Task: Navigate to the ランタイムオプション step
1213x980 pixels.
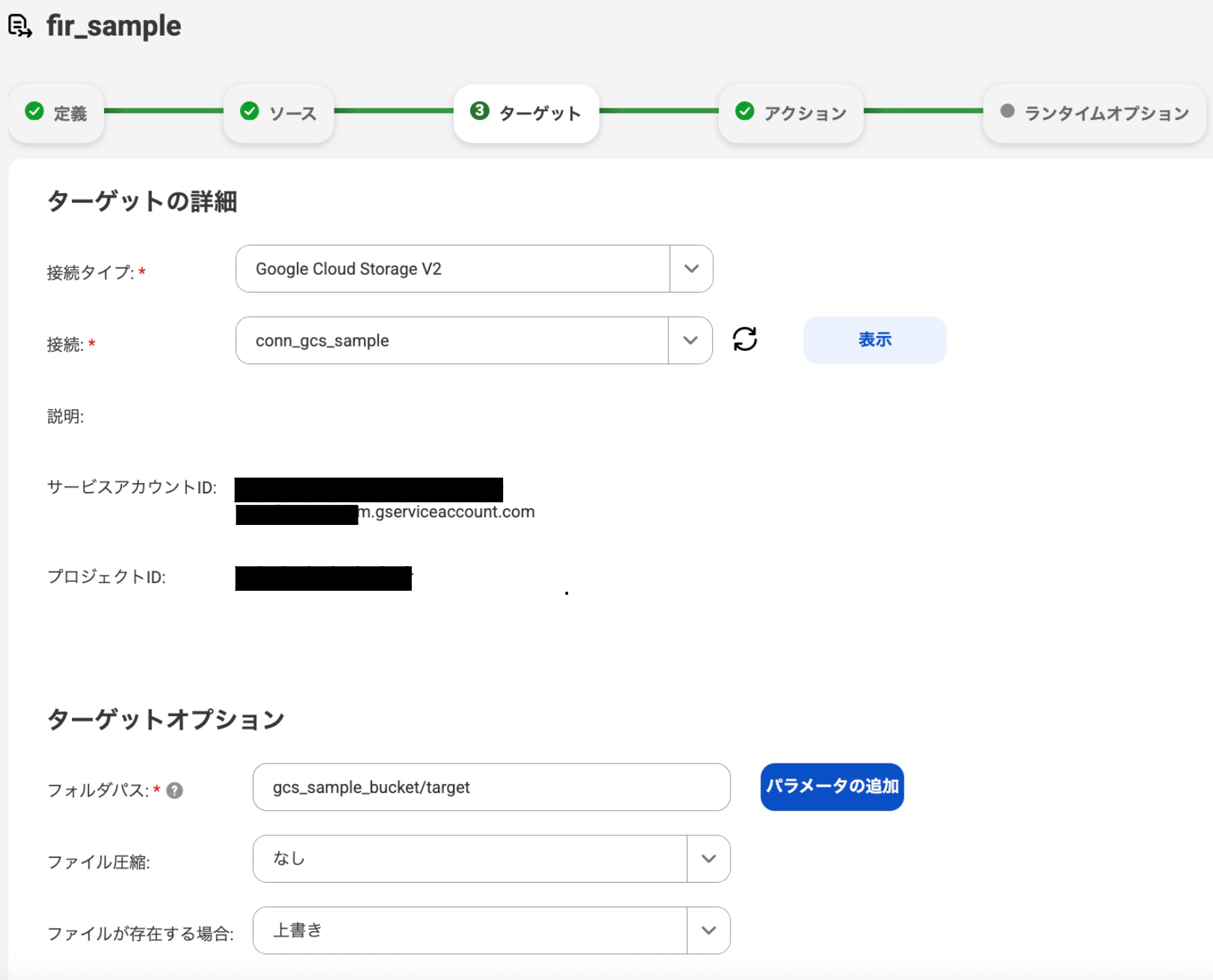Action: [1094, 113]
